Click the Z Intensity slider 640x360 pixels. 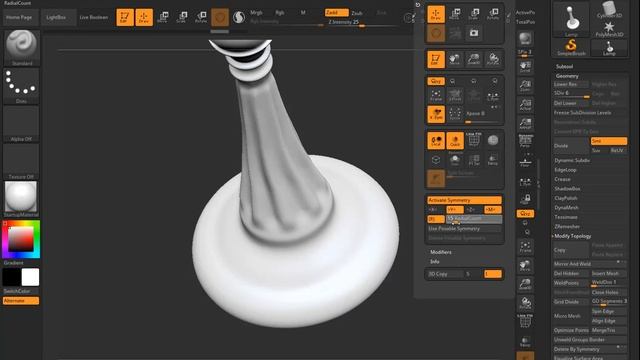pyautogui.click(x=361, y=22)
